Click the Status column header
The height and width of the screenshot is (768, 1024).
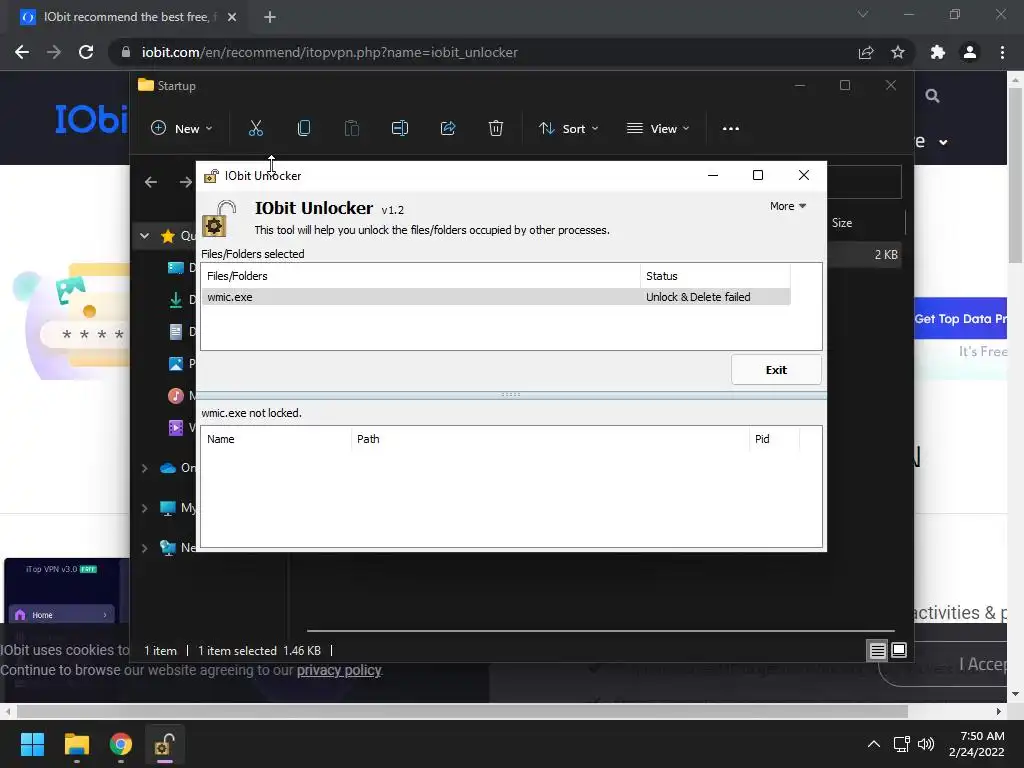coord(715,276)
